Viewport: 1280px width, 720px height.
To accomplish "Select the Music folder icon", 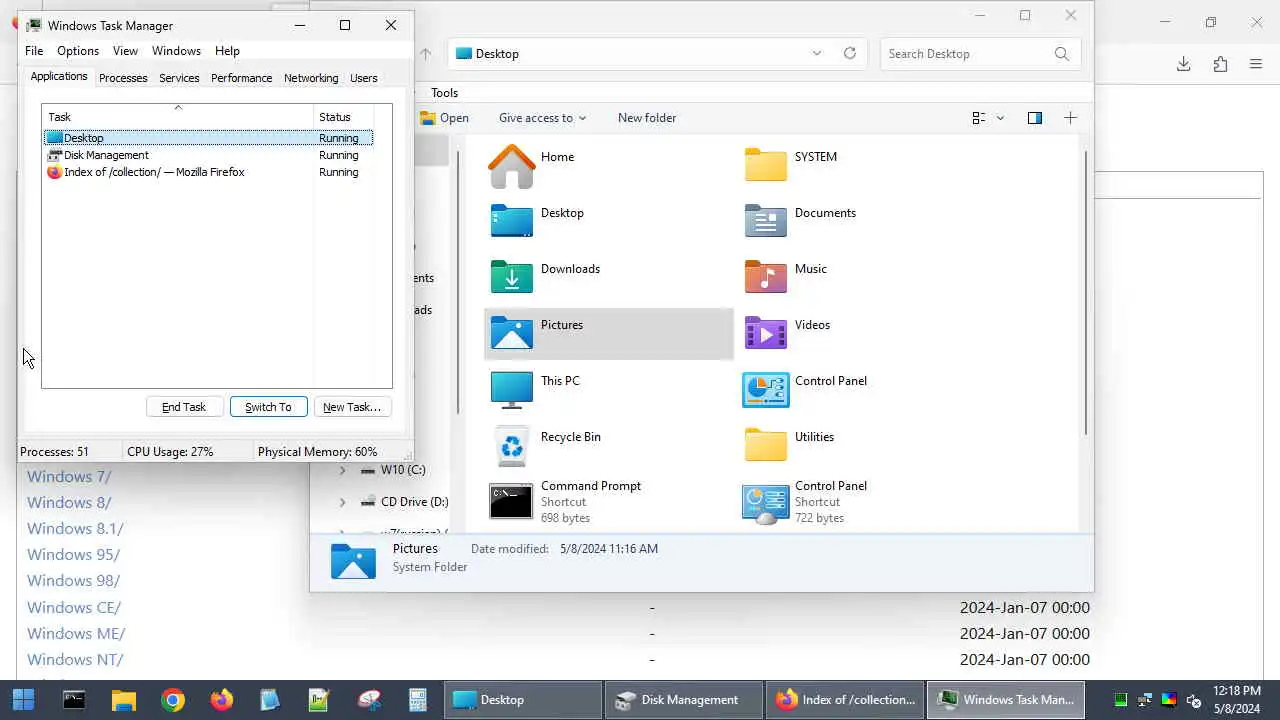I will (x=765, y=277).
